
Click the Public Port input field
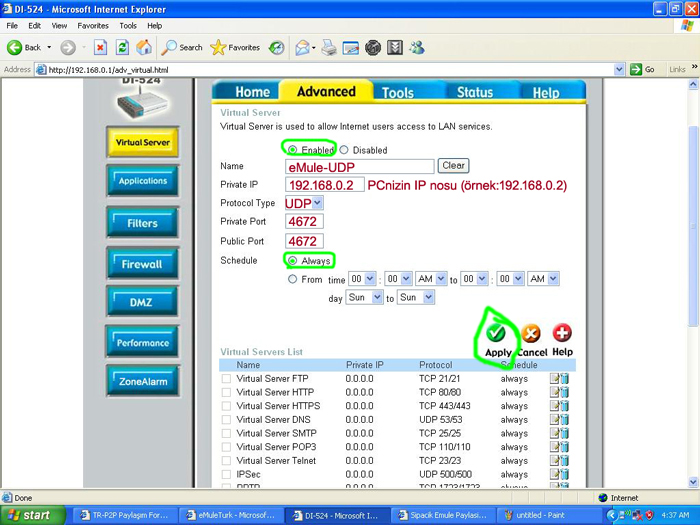304,241
